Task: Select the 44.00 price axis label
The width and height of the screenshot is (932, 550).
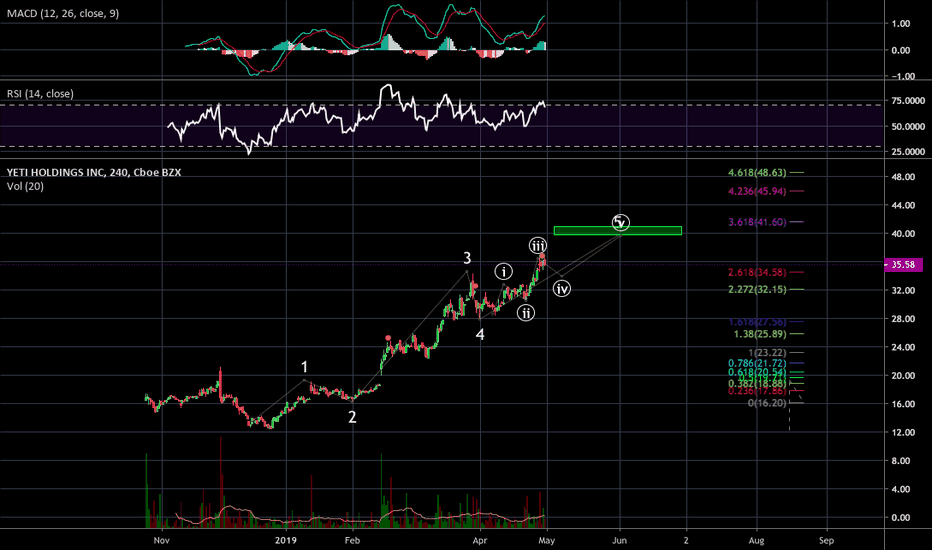Action: 903,206
